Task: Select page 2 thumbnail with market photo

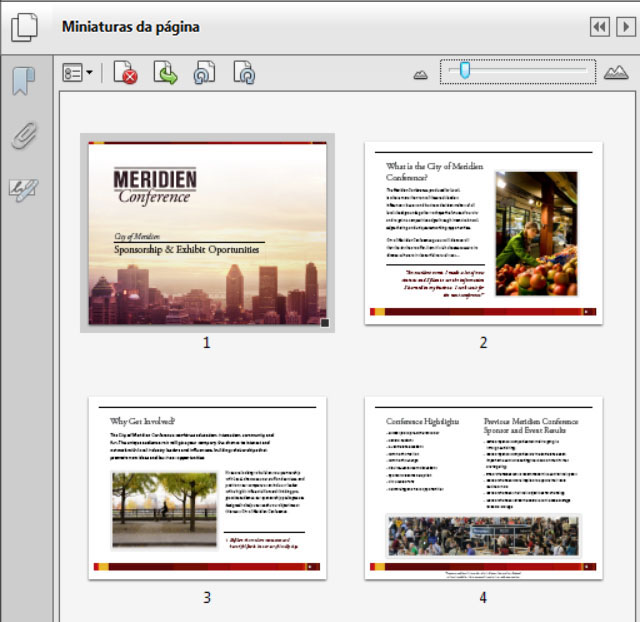Action: pos(483,233)
